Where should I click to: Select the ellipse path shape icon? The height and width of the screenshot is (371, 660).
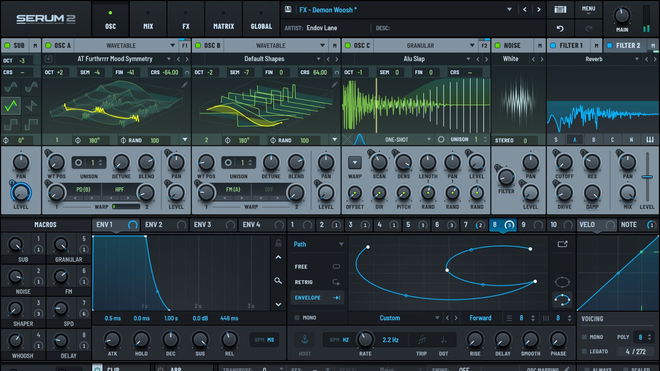click(x=562, y=282)
